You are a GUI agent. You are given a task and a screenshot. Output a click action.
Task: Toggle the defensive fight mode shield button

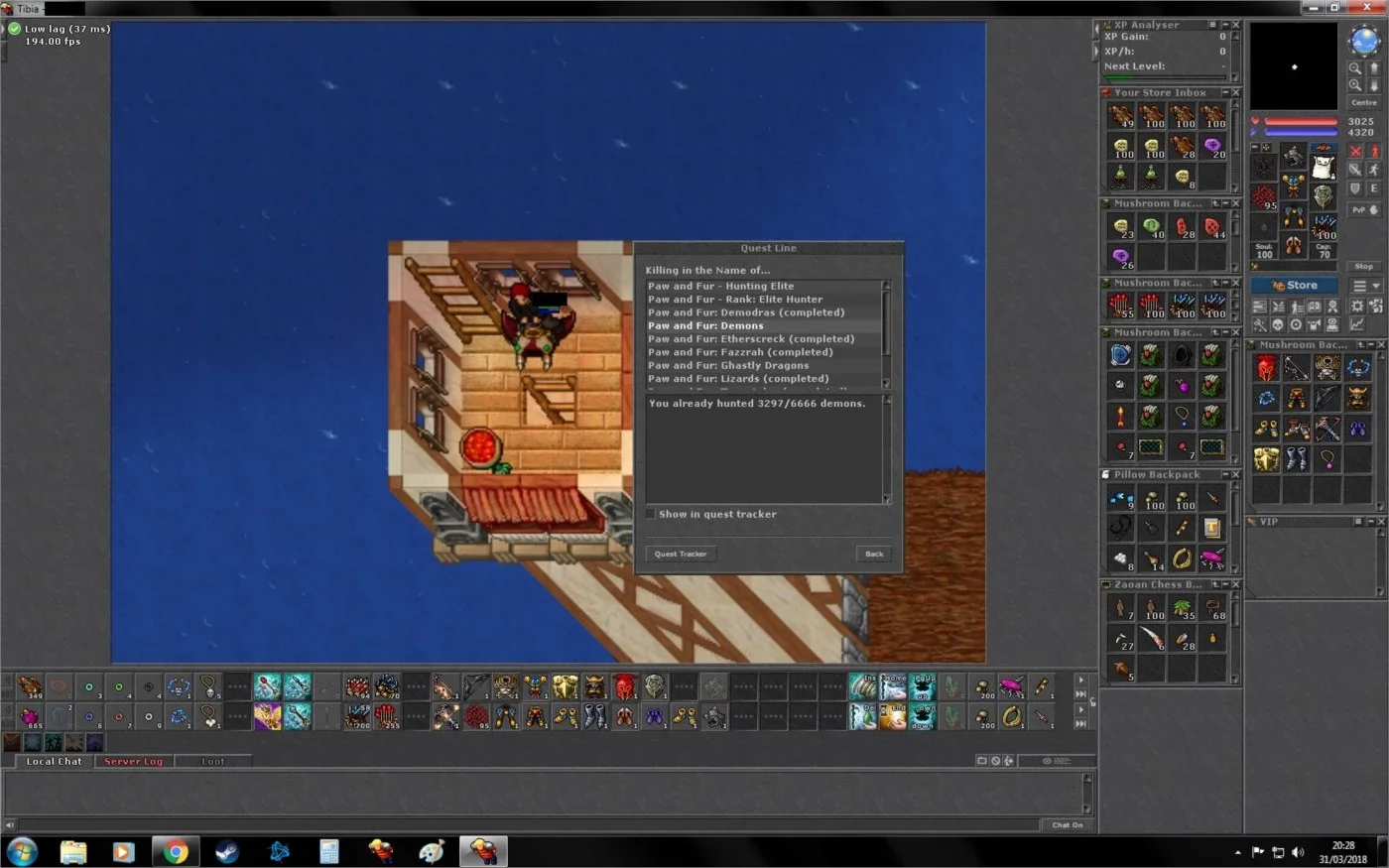pyautogui.click(x=1355, y=188)
